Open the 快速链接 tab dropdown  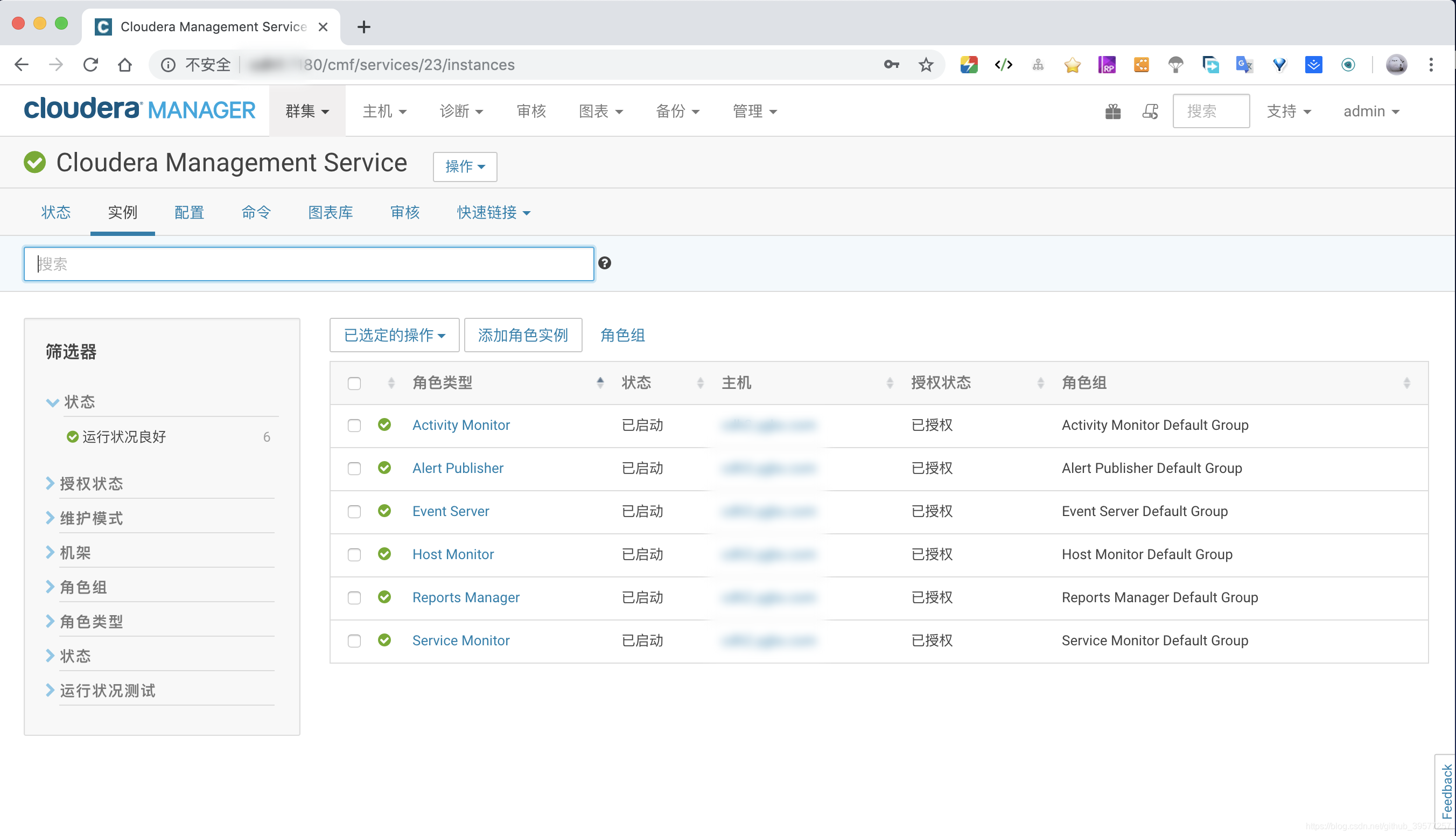[x=494, y=212]
